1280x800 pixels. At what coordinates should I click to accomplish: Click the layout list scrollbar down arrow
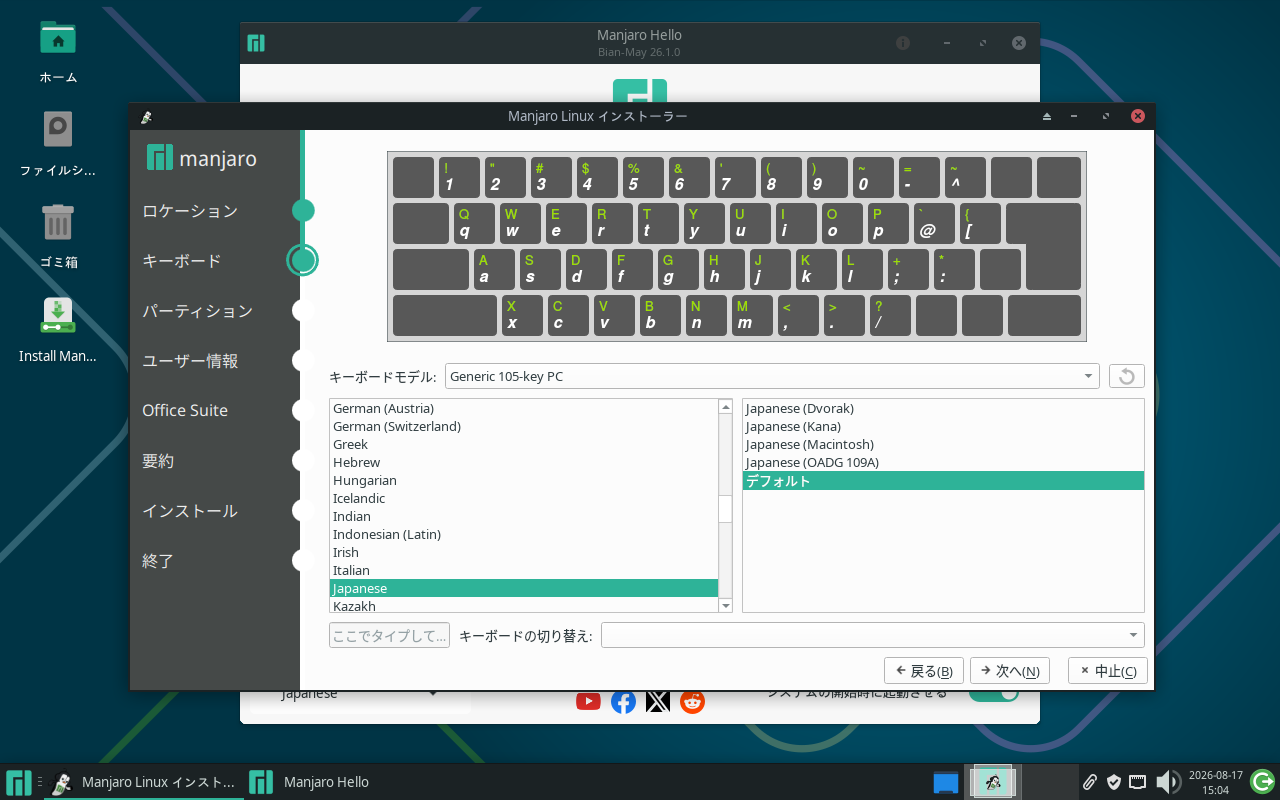[726, 605]
